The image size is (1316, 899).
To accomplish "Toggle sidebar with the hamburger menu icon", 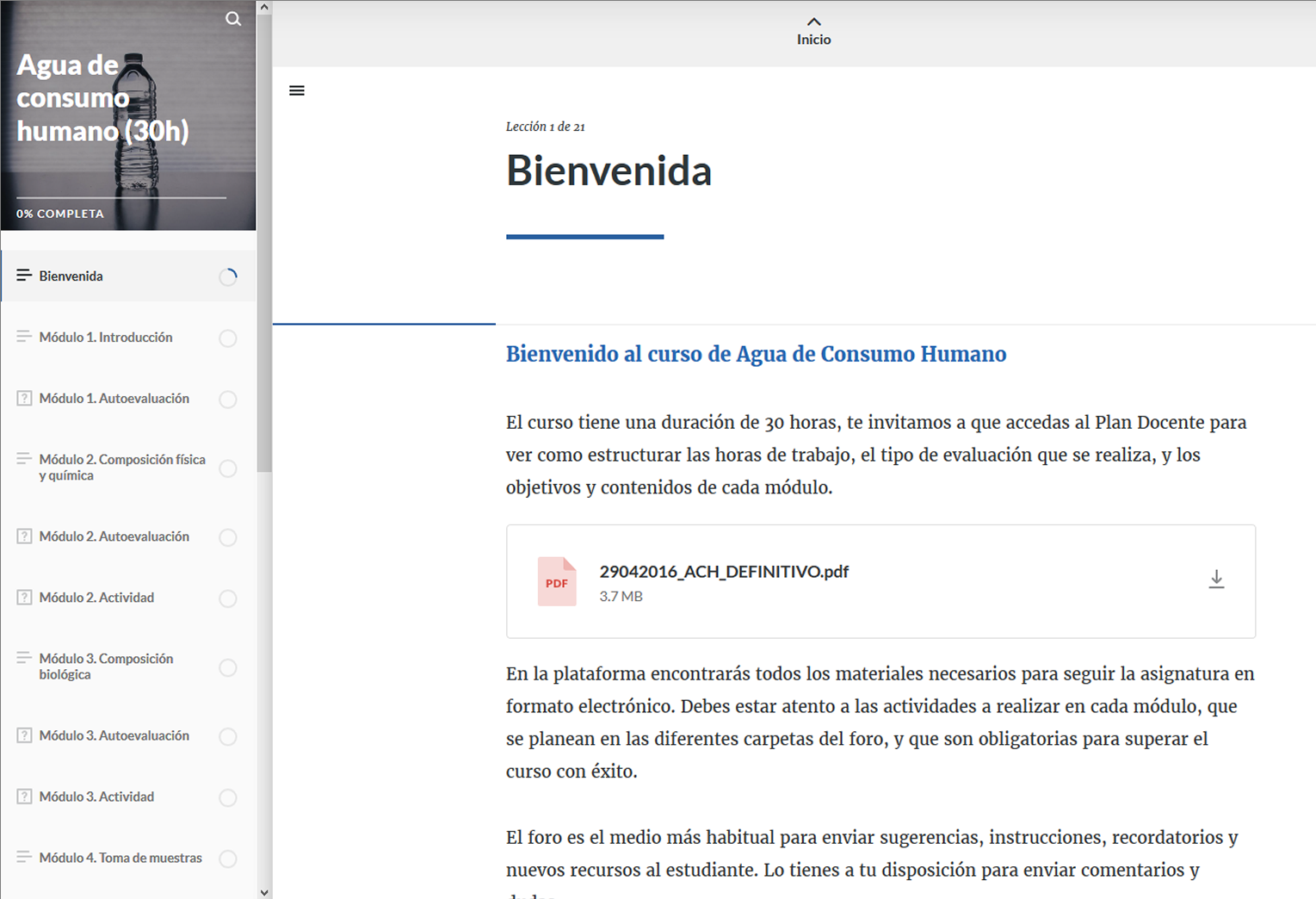I will pyautogui.click(x=297, y=90).
